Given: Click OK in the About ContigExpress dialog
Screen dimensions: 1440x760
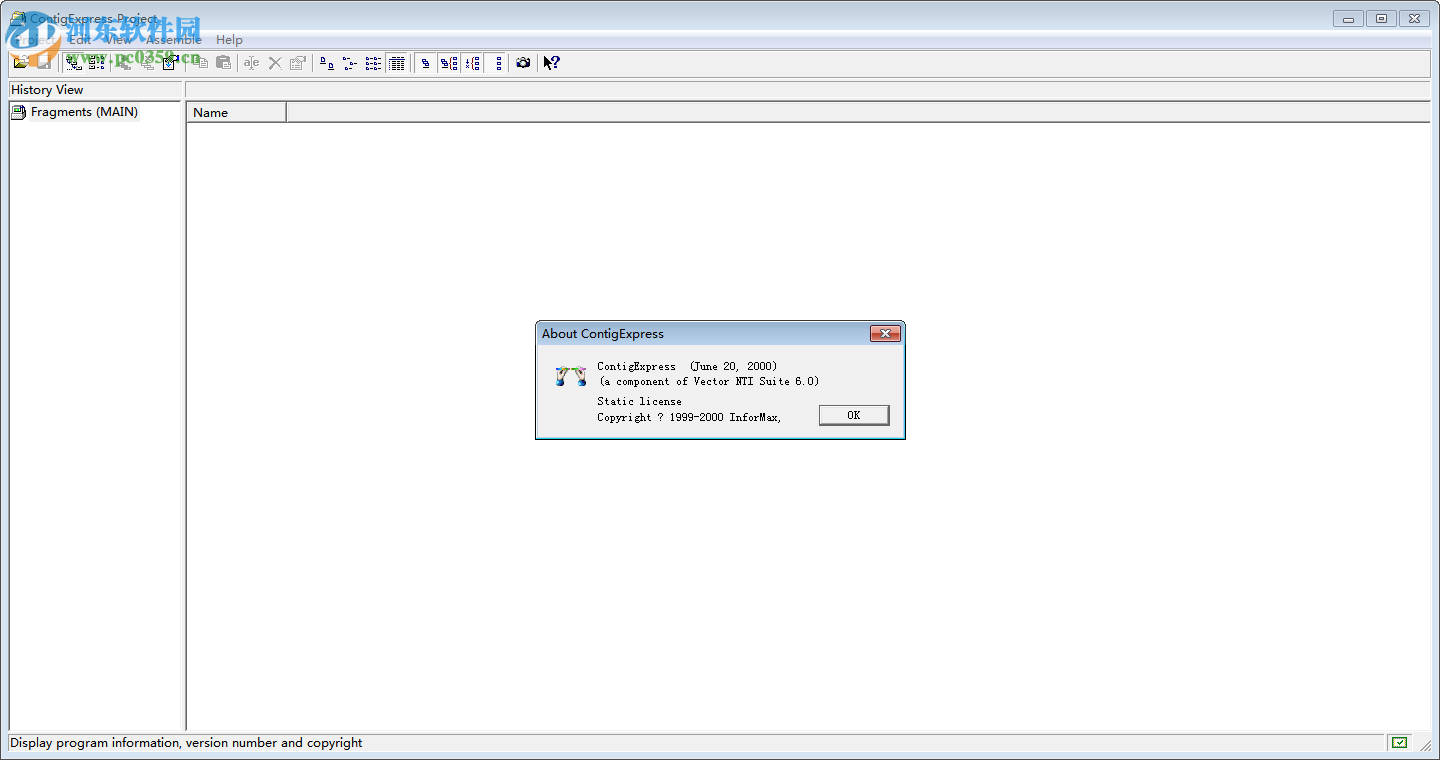Looking at the screenshot, I should point(853,415).
